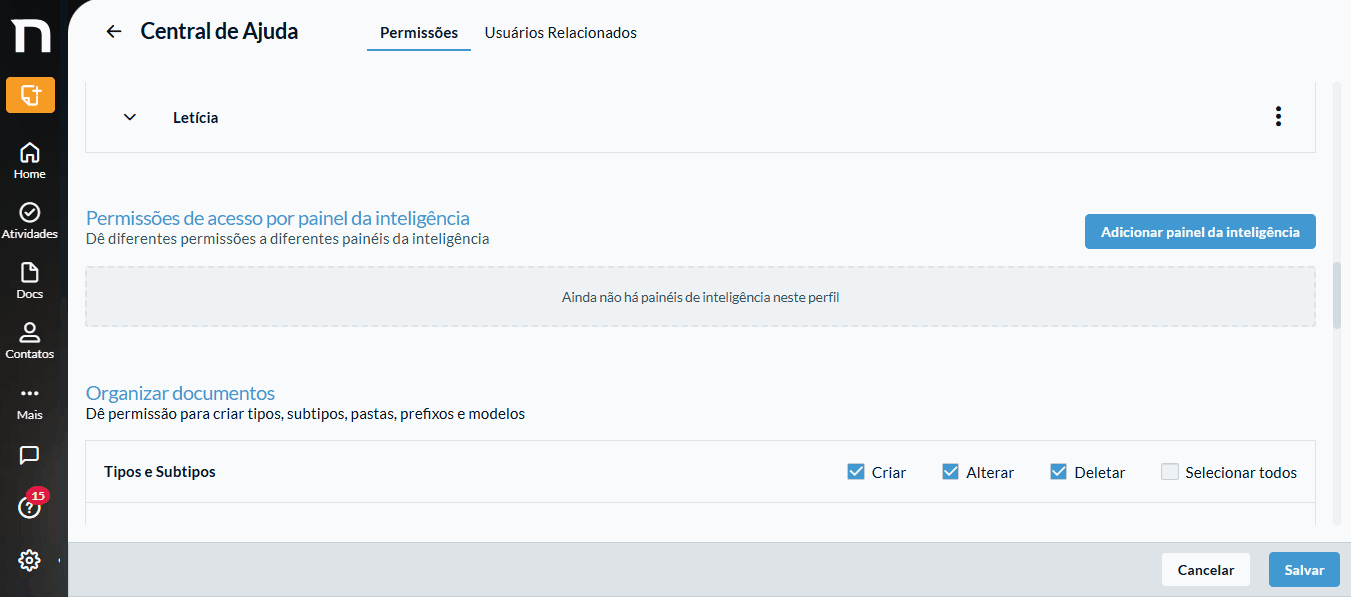The image size is (1351, 597).
Task: Click 'Dê permissão para criar tipos' description
Action: (305, 414)
